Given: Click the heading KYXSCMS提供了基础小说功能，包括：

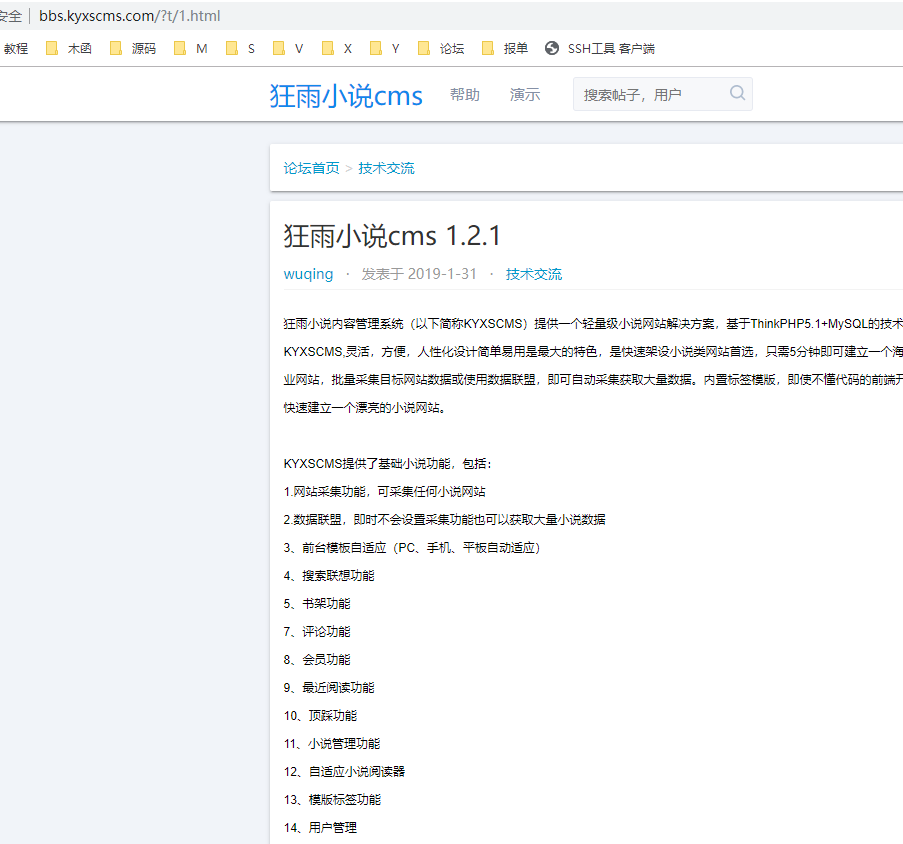Looking at the screenshot, I should pyautogui.click(x=387, y=464).
